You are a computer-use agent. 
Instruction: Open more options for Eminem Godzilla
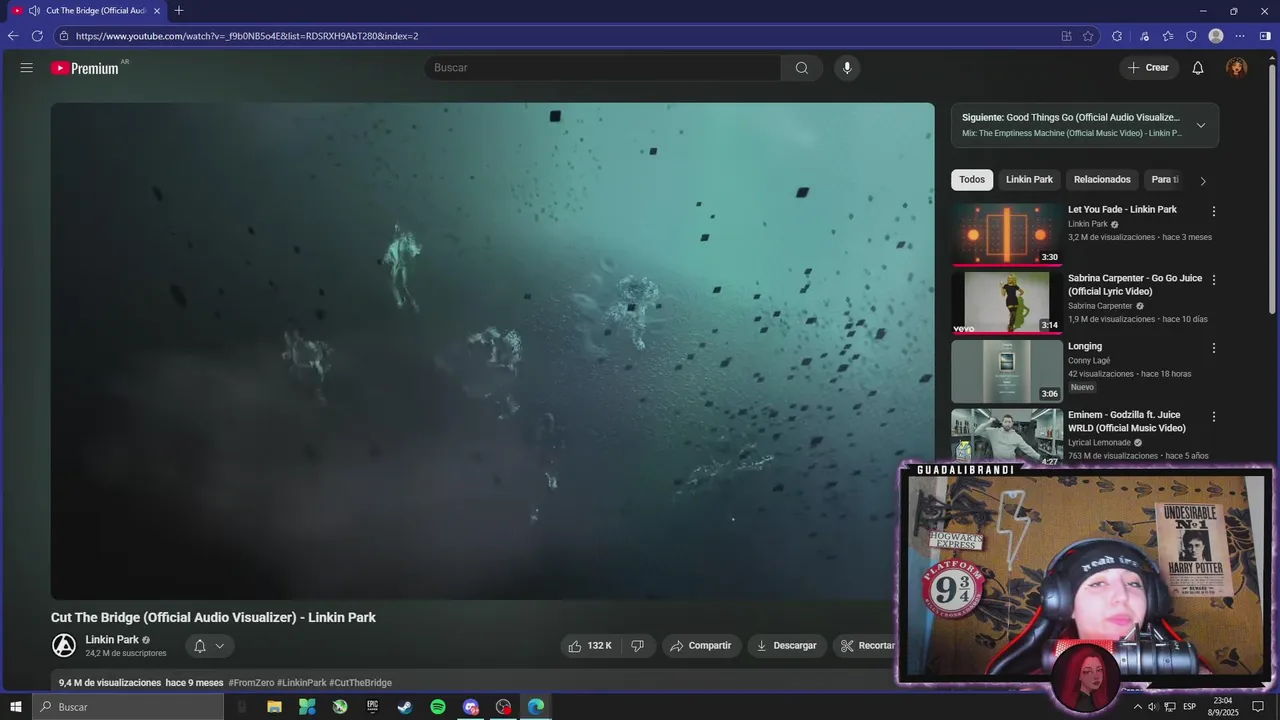(x=1214, y=417)
